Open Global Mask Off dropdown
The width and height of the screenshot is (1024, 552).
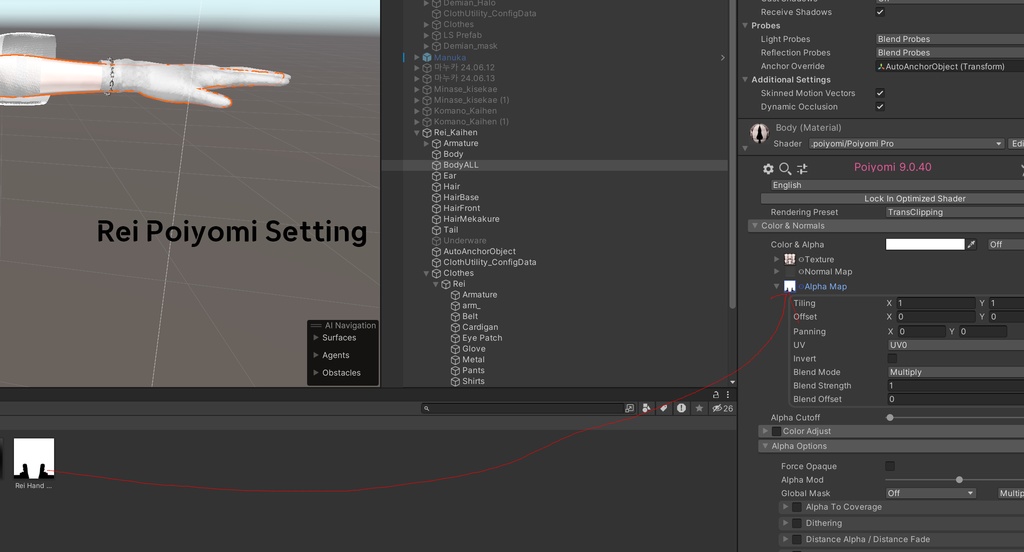coord(931,493)
